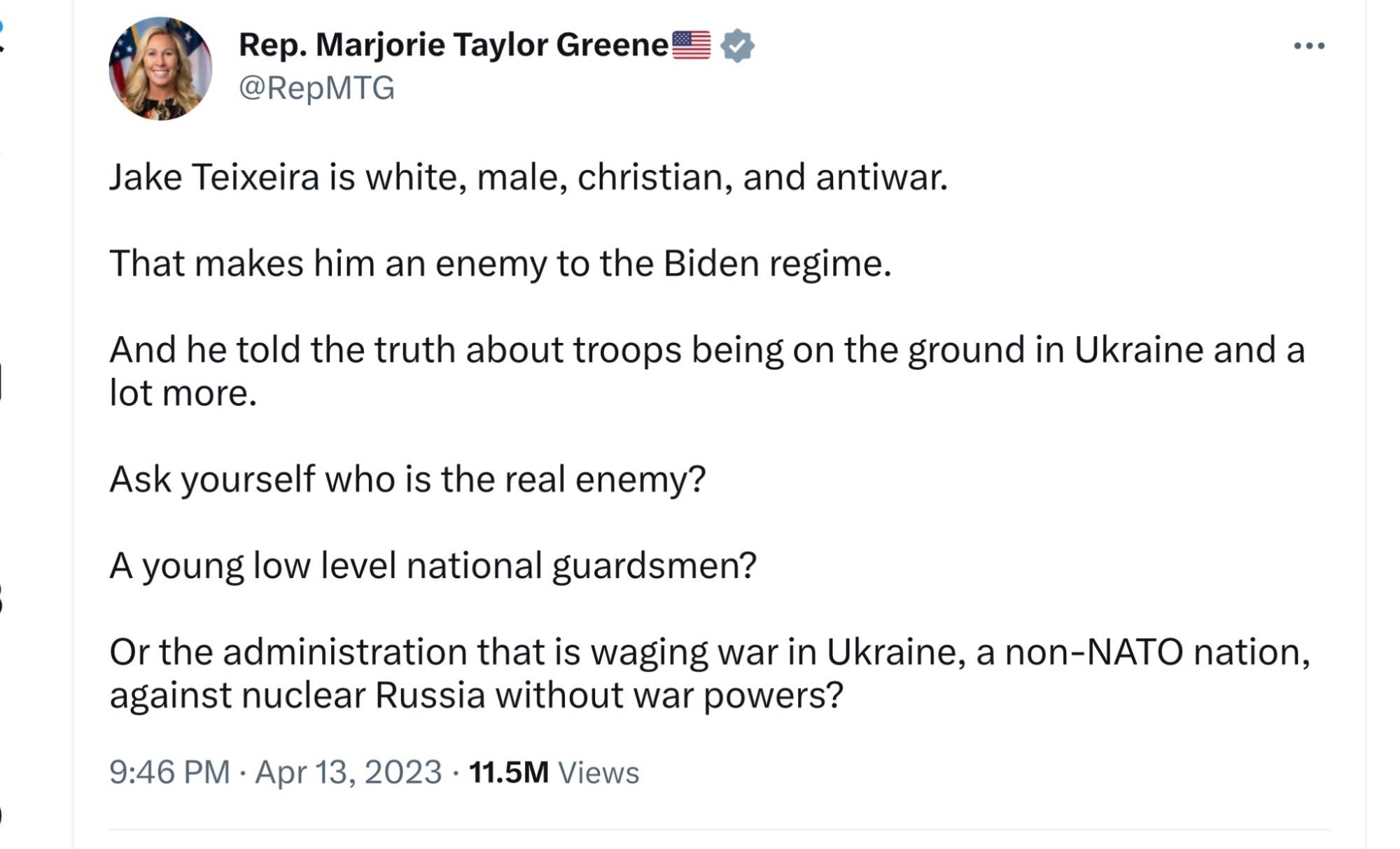The height and width of the screenshot is (849, 1400).
Task: Click the word Russia in the tweet
Action: coord(430,696)
